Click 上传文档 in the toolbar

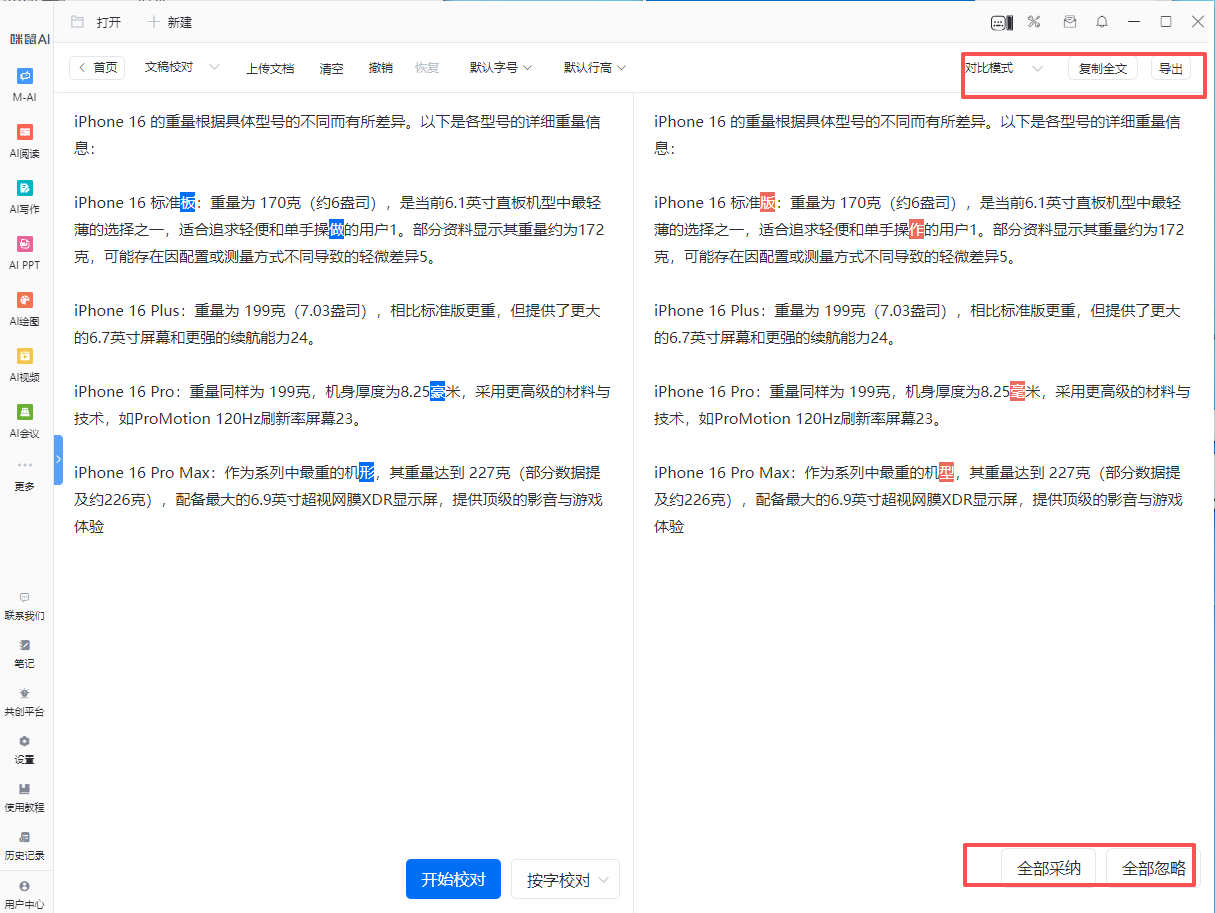[x=270, y=68]
